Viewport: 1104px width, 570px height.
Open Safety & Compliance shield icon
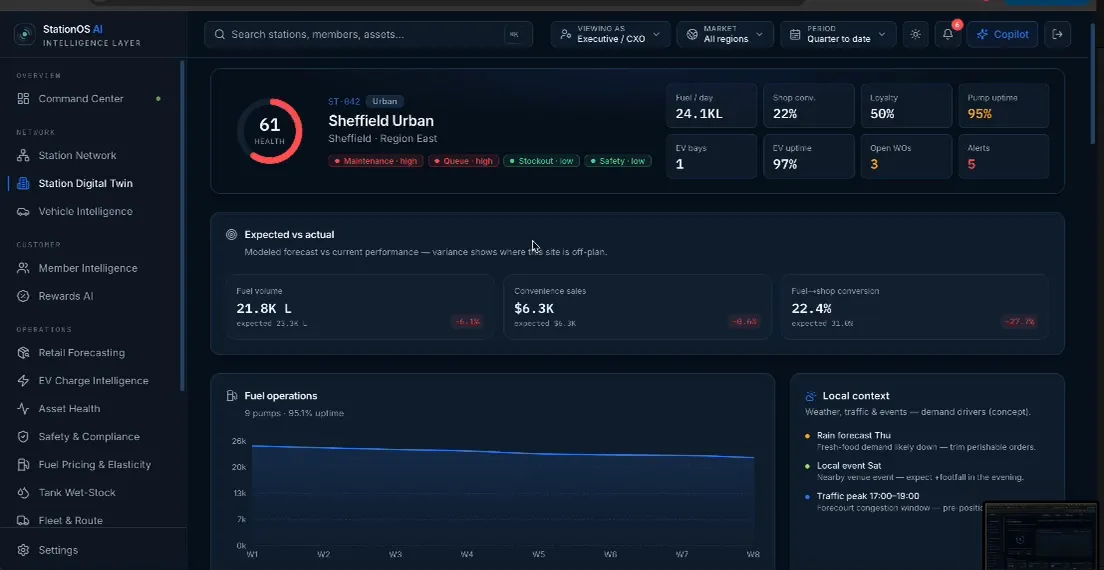[x=23, y=437]
